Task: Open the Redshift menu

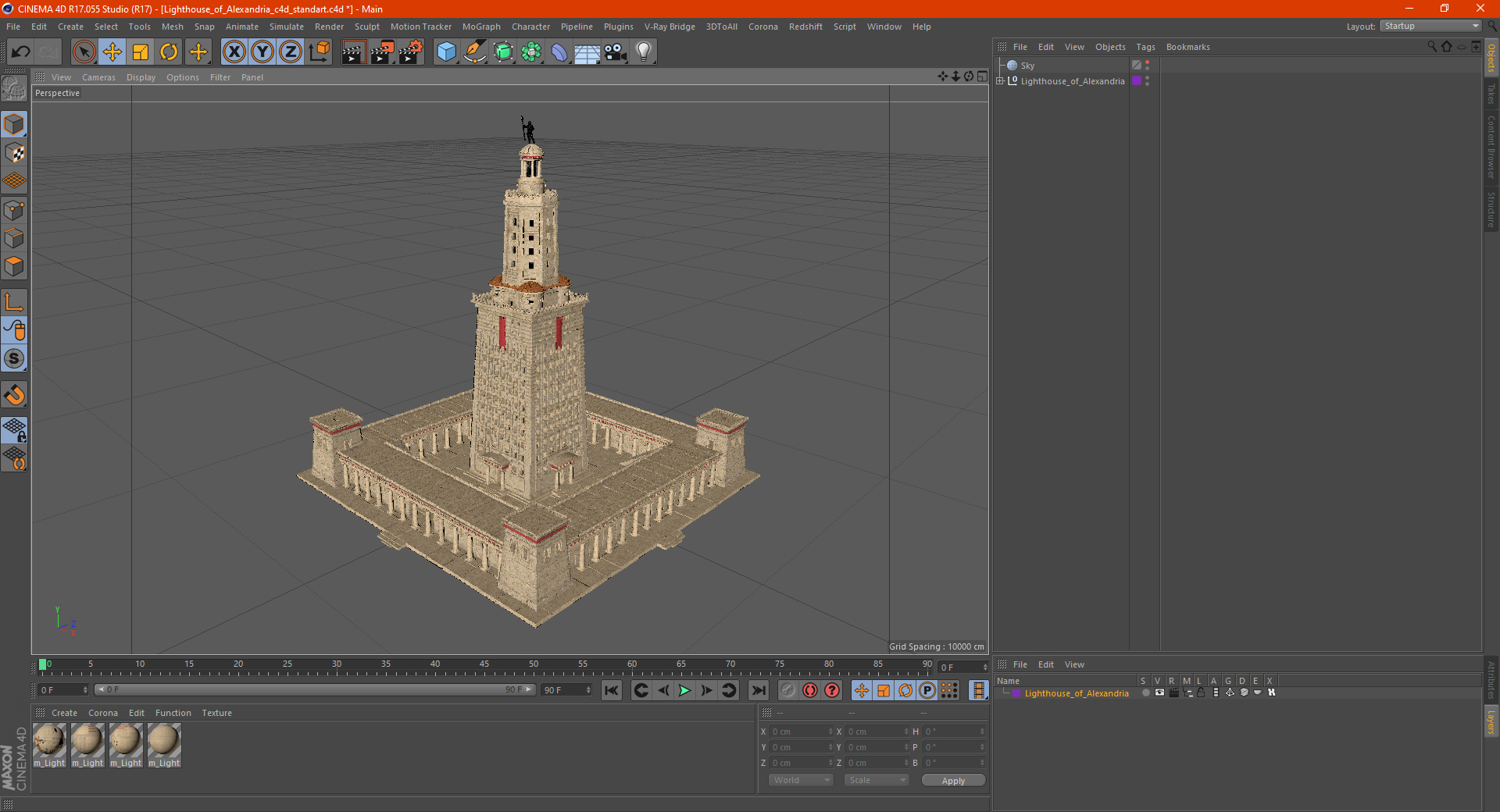Action: click(x=805, y=27)
